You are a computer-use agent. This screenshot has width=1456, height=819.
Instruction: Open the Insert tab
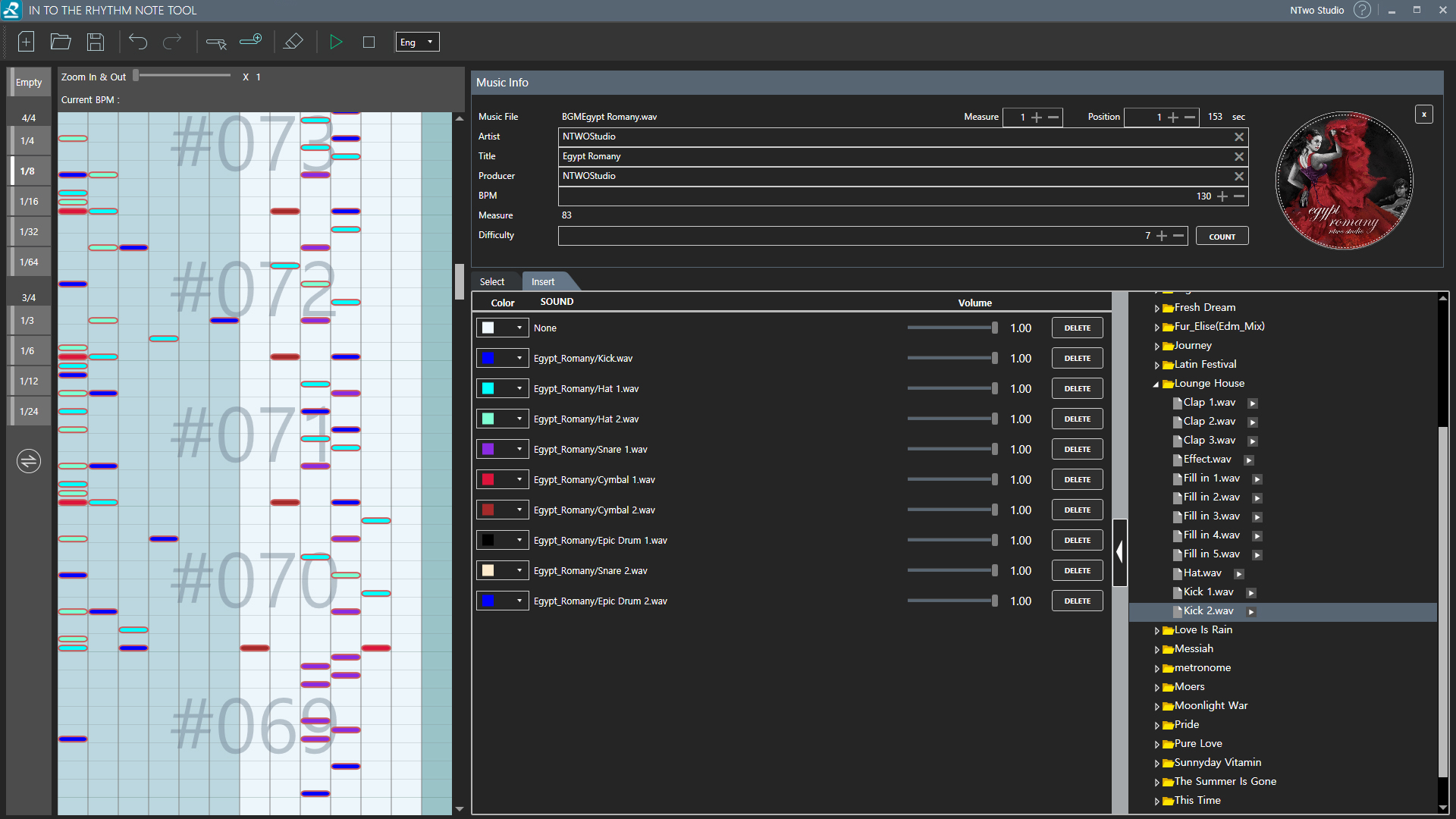click(x=543, y=282)
